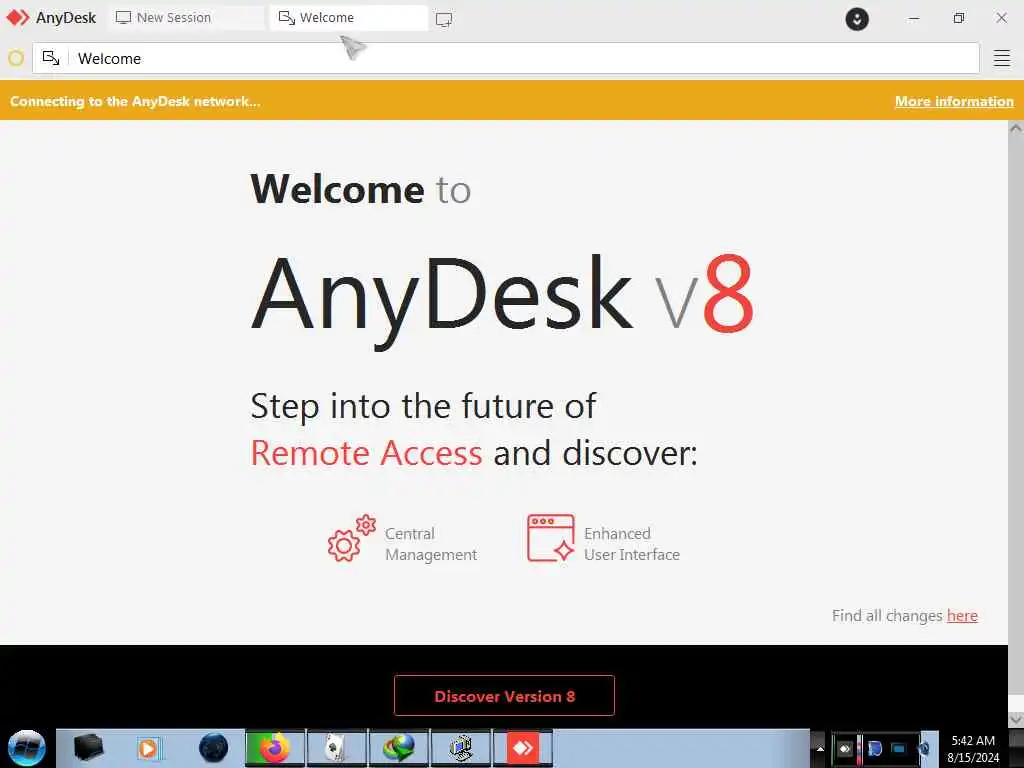Click scrollbar up arrow
Viewport: 1024px width, 768px height.
(1016, 129)
